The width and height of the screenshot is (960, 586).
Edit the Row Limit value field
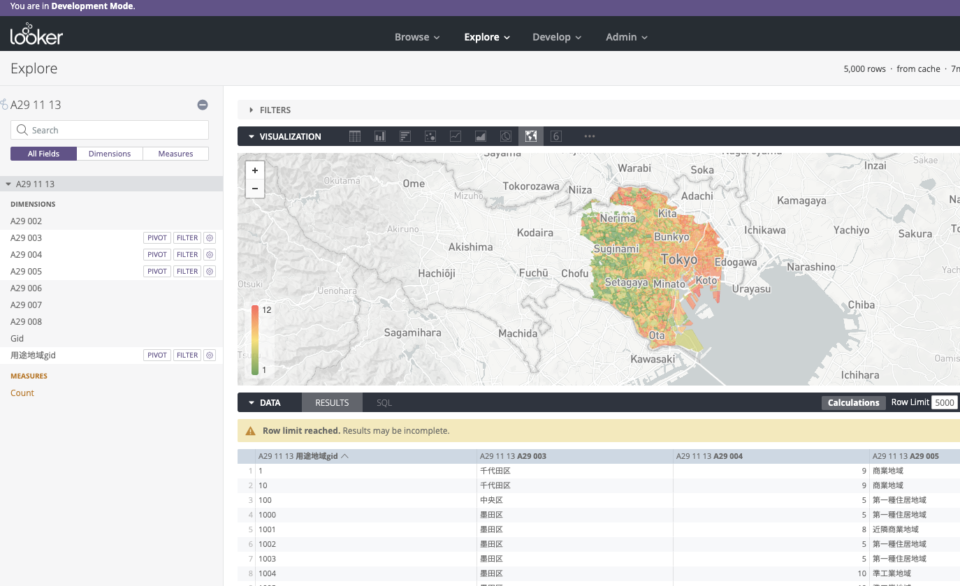point(944,402)
